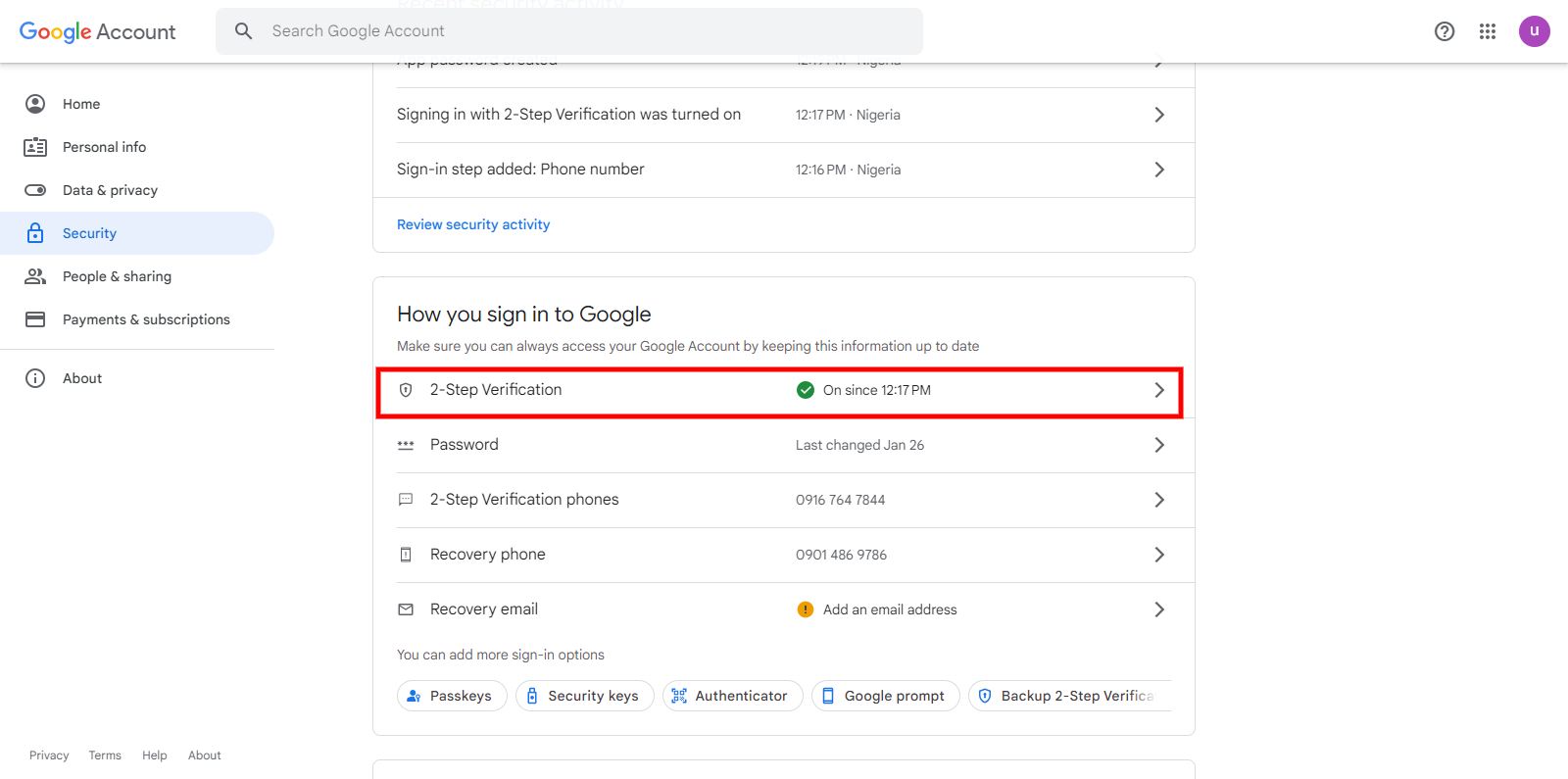Open the Privacy footer link
This screenshot has width=1568, height=779.
pos(49,755)
